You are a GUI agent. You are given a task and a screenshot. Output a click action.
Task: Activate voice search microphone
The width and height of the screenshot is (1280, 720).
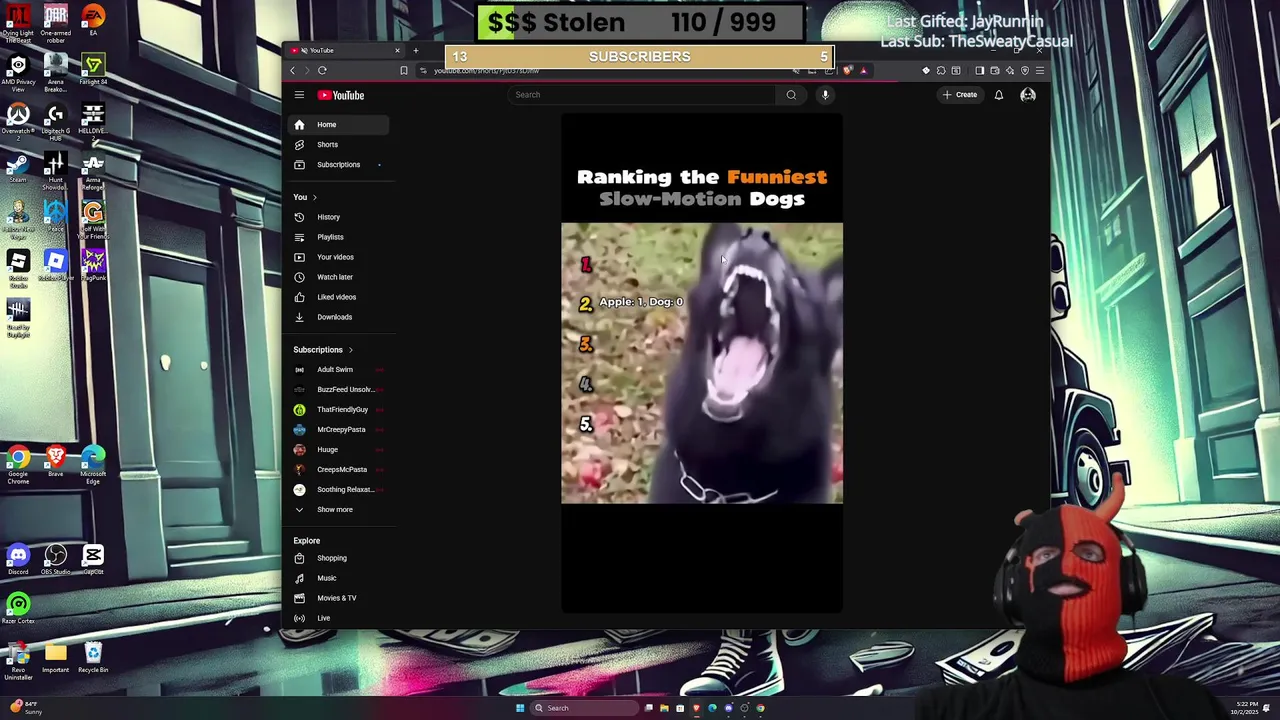(x=825, y=95)
